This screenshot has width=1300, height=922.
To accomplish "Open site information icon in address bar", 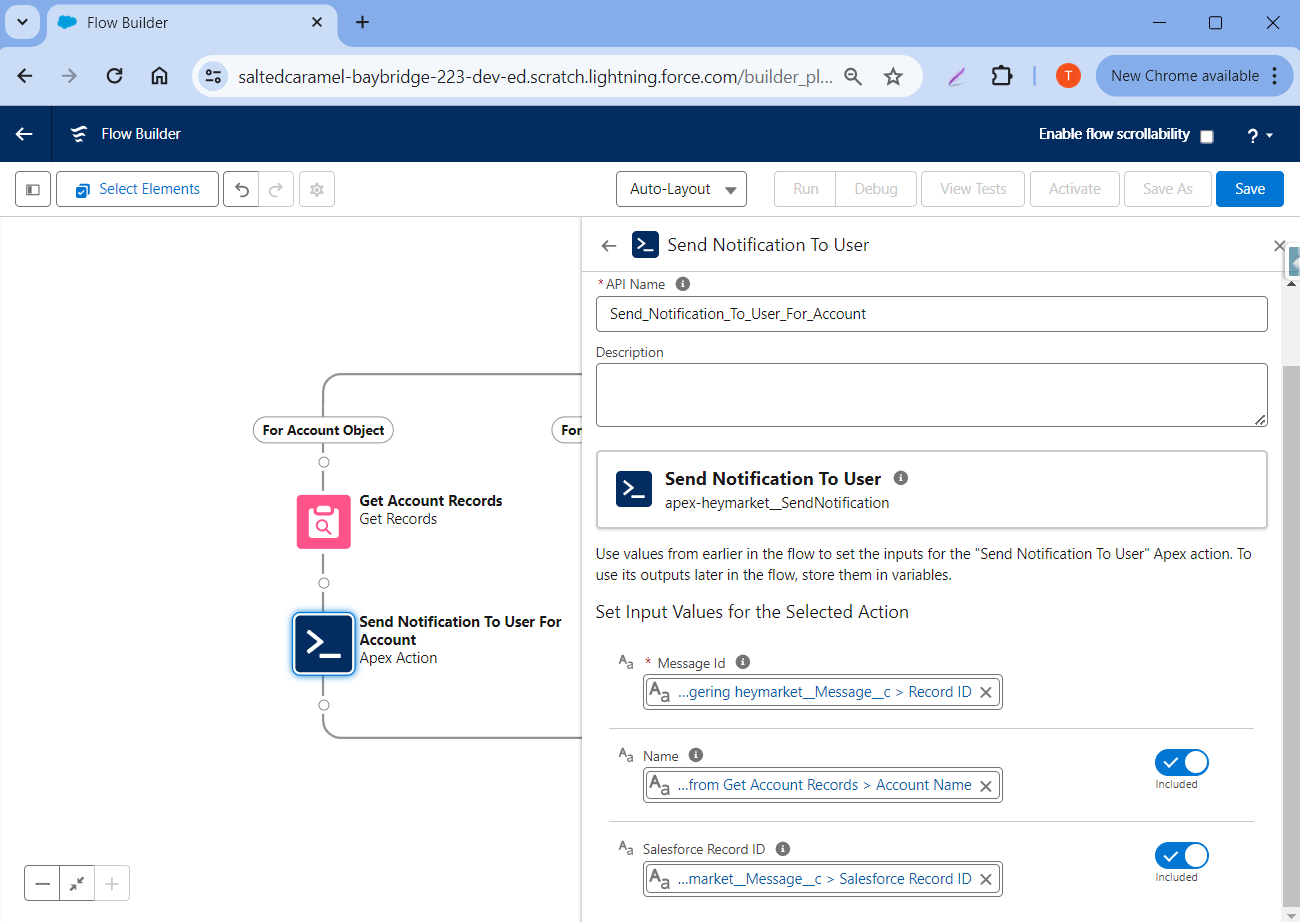I will [212, 76].
